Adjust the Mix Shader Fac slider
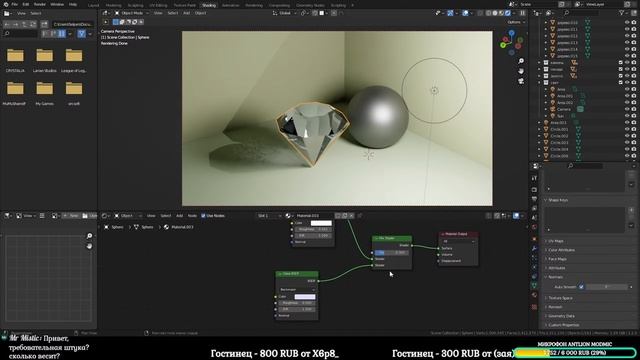 391,253
